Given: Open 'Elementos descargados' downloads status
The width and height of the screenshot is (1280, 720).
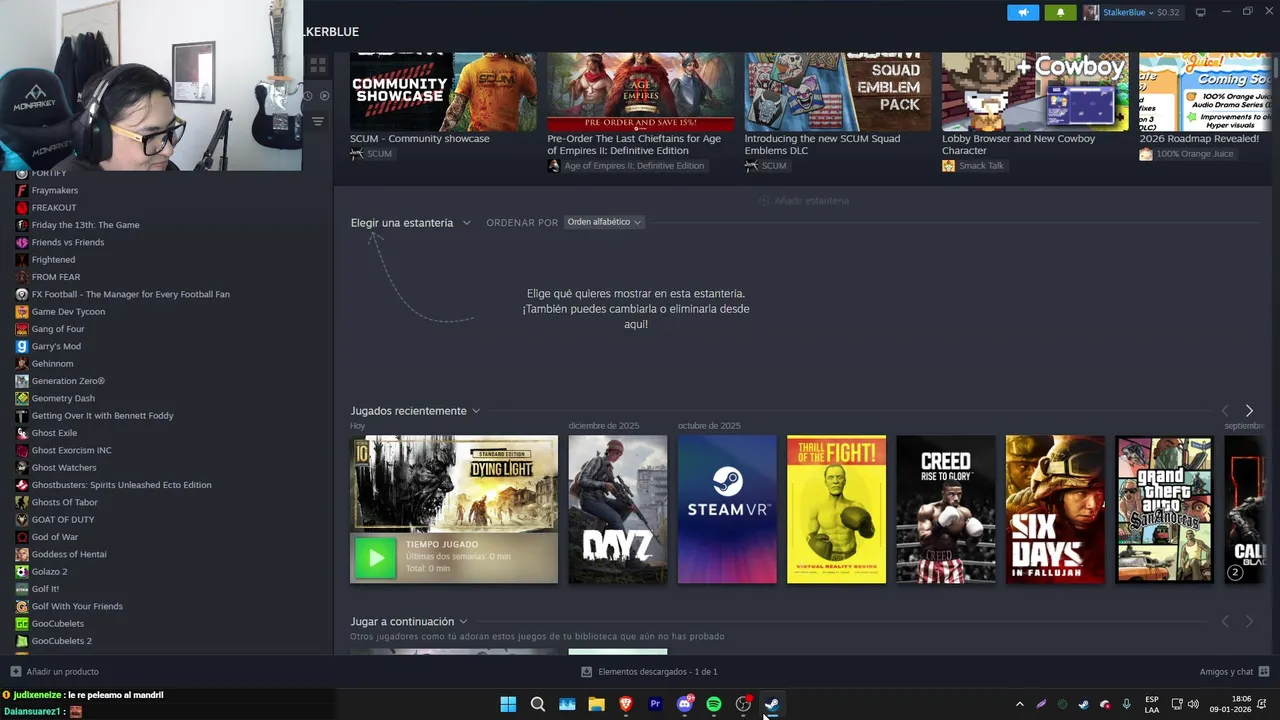Looking at the screenshot, I should [649, 672].
